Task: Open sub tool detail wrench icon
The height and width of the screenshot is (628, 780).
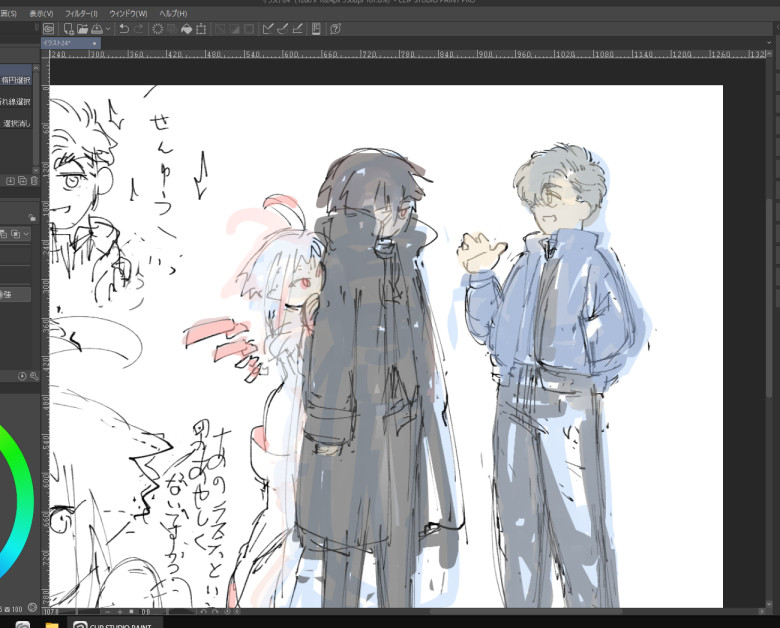Action: tap(34, 376)
